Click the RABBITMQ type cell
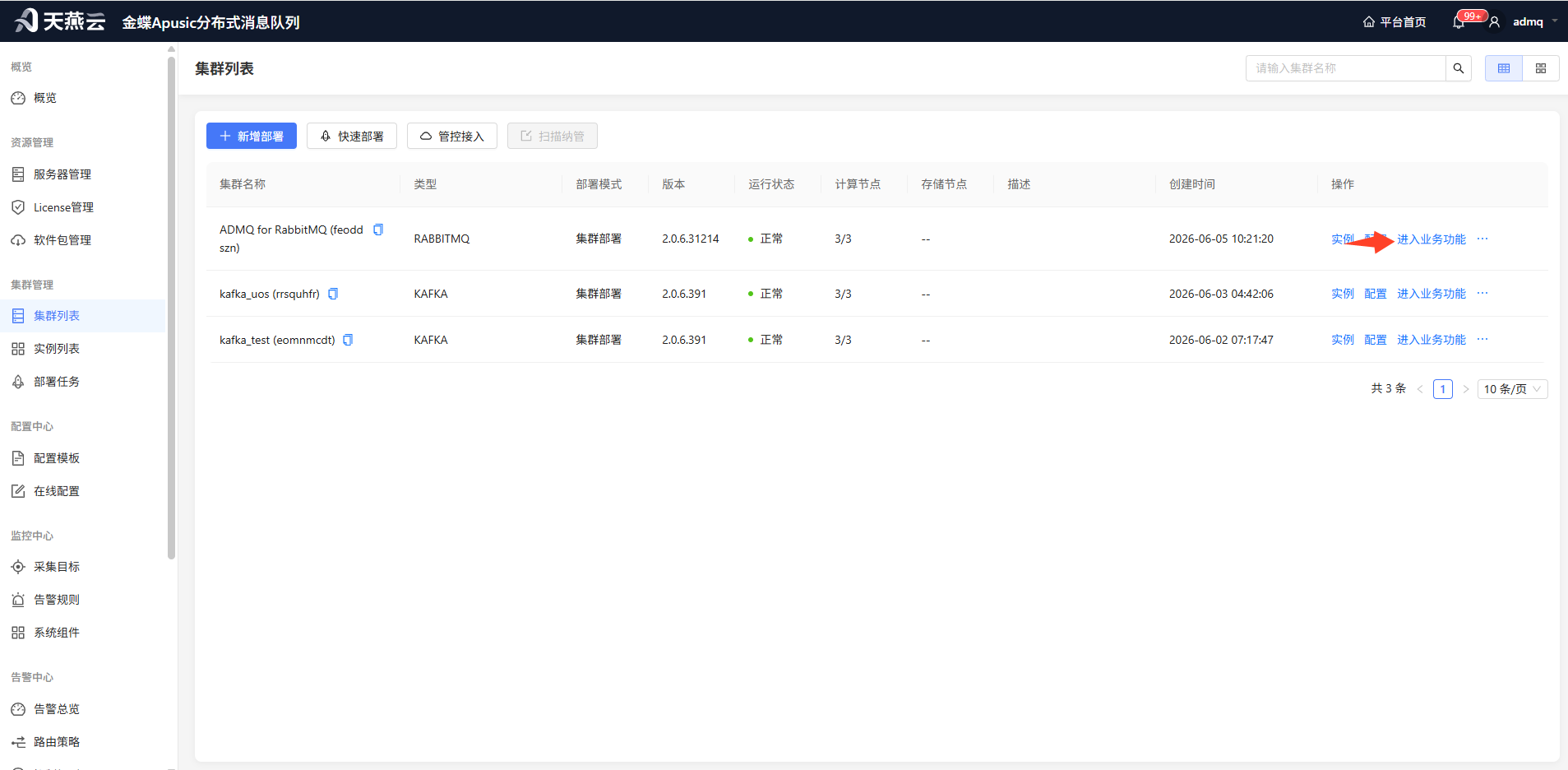Image resolution: width=1568 pixels, height=770 pixels. tap(442, 239)
